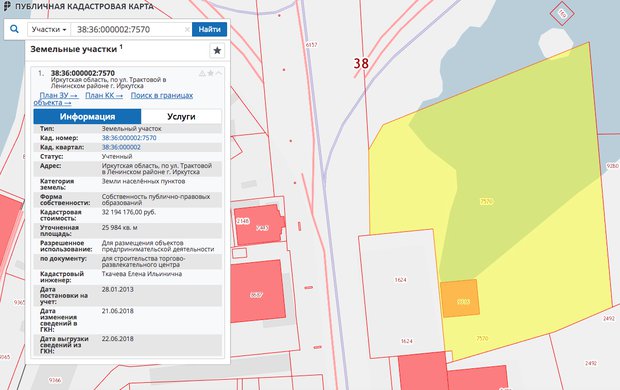Screen dimensions: 620x390
Task: Collapse the result card with chevron
Action: click(219, 73)
